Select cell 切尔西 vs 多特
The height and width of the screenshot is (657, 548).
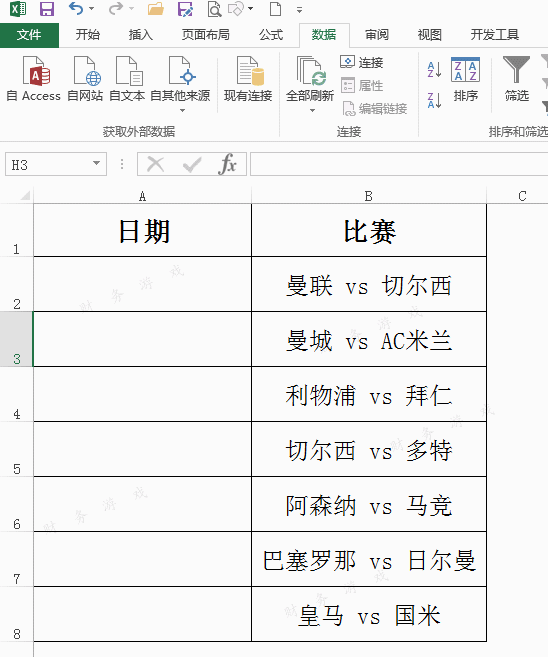click(x=369, y=449)
